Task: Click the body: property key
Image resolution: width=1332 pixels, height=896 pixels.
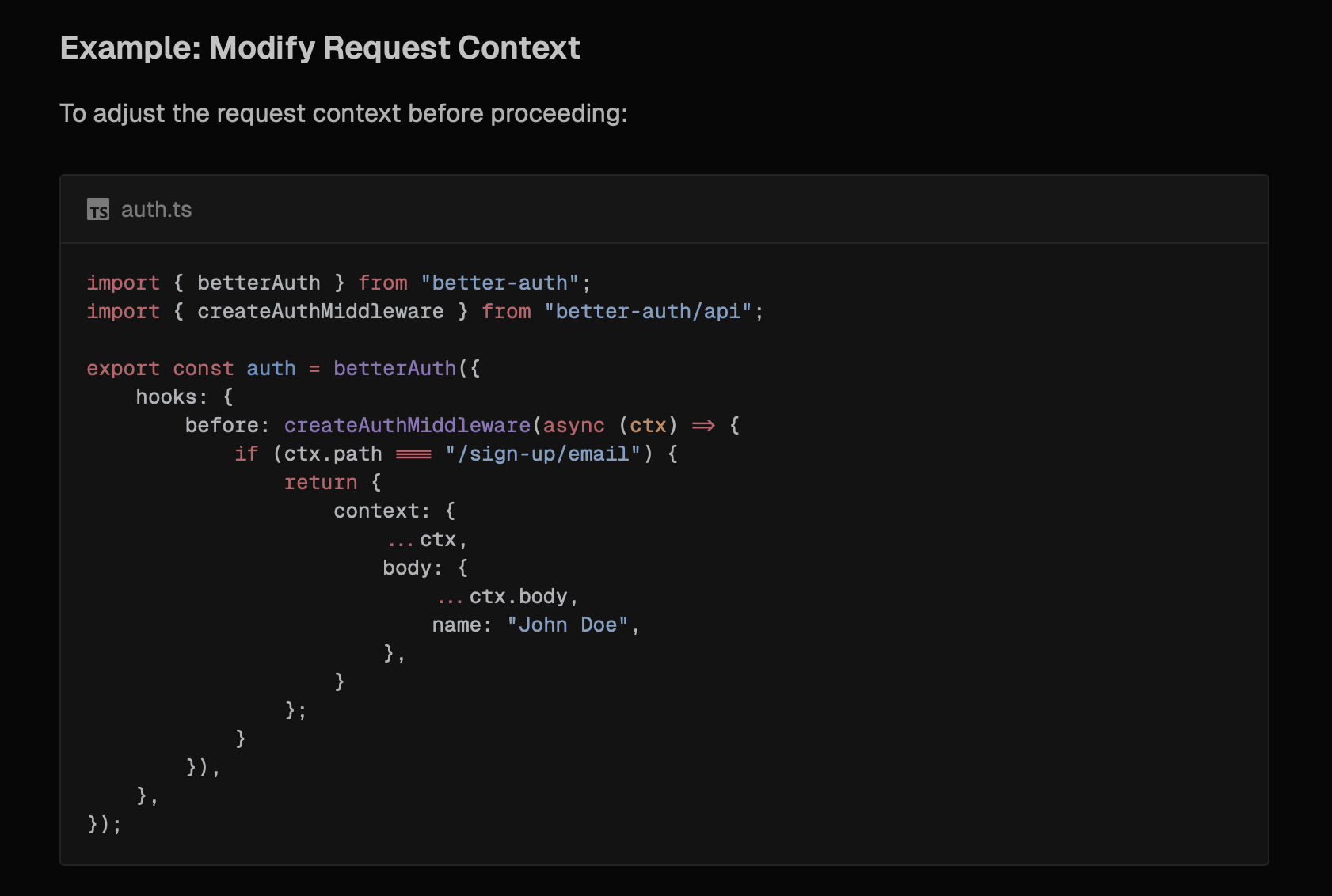Action: (x=413, y=568)
